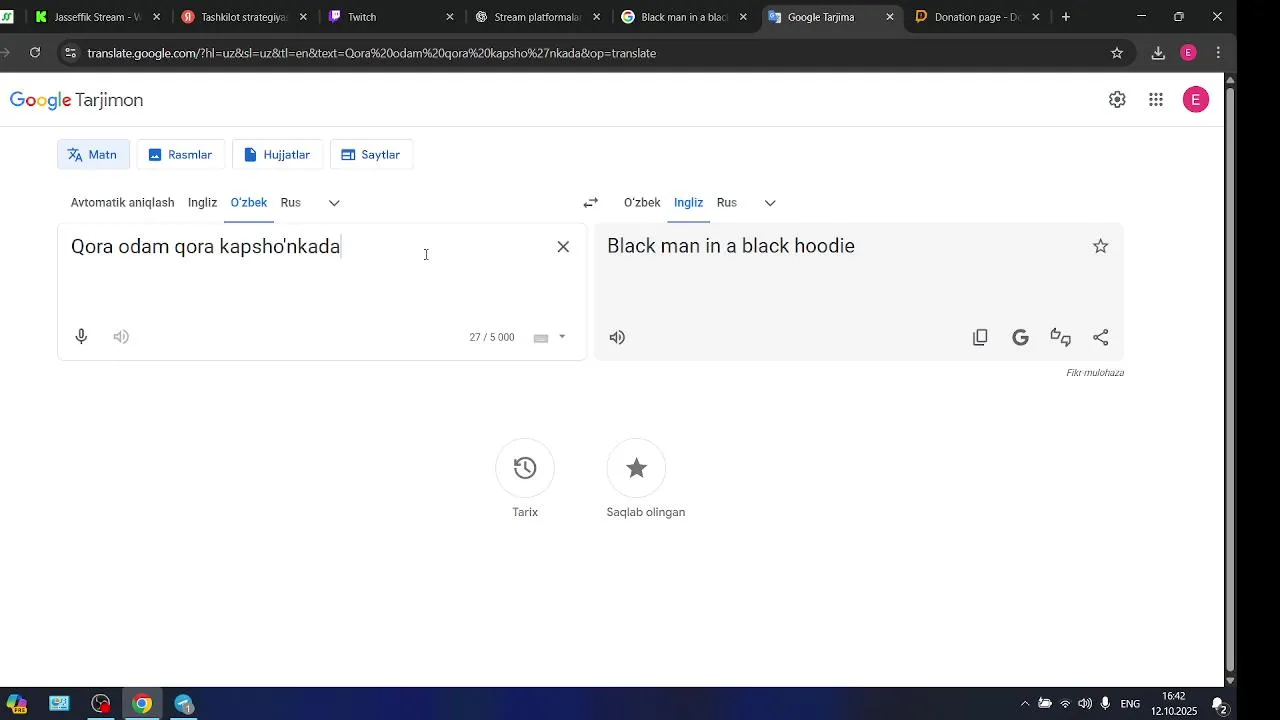Bookmark this page in Chrome address bar
1280x720 pixels.
click(1117, 53)
